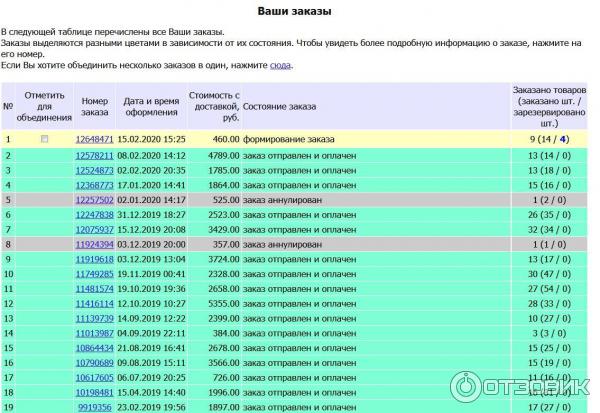Screen dimensions: 600x413
Task: Click the cost value 525.00
Action: 226,200
